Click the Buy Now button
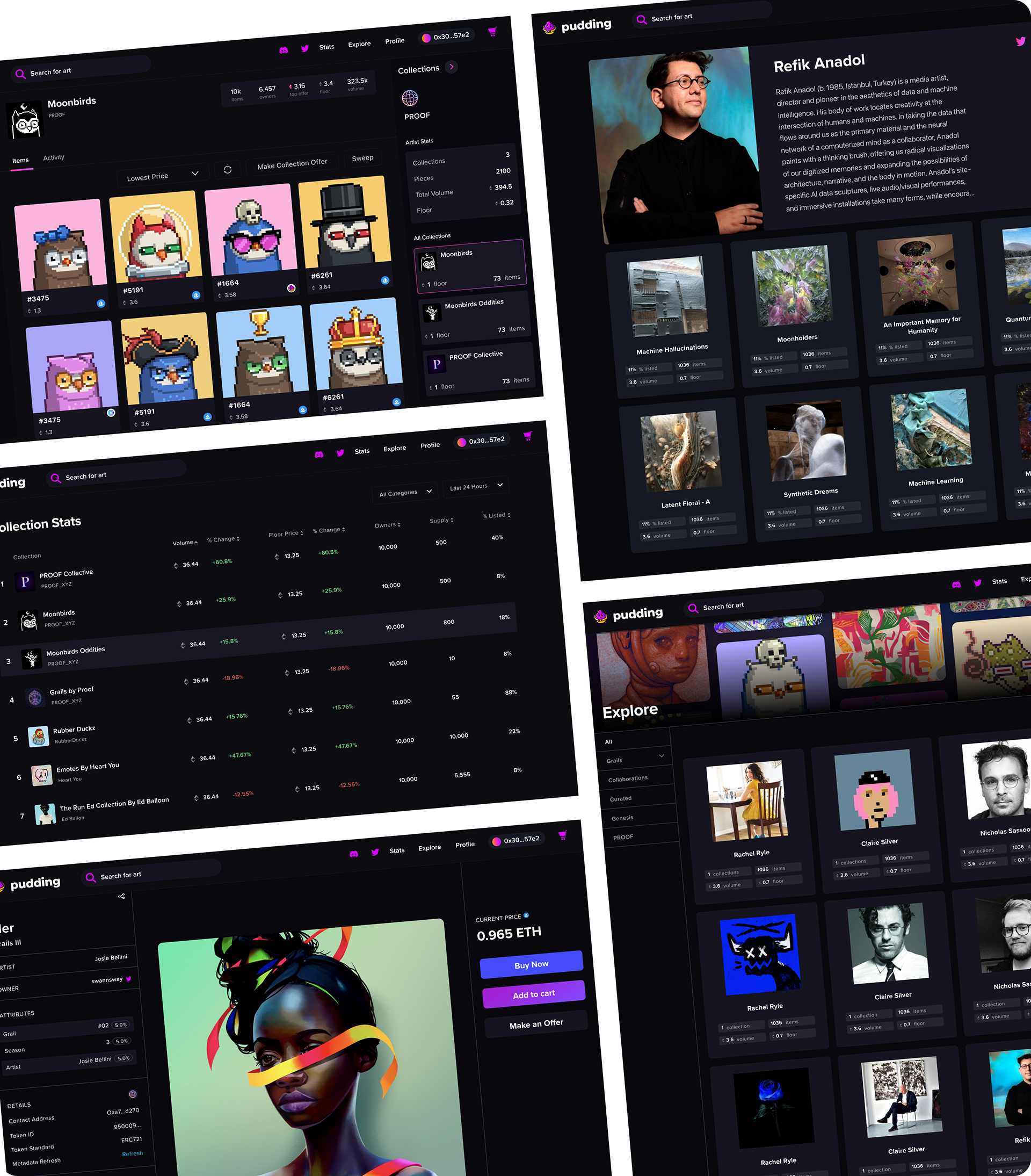This screenshot has width=1031, height=1176. [x=531, y=965]
